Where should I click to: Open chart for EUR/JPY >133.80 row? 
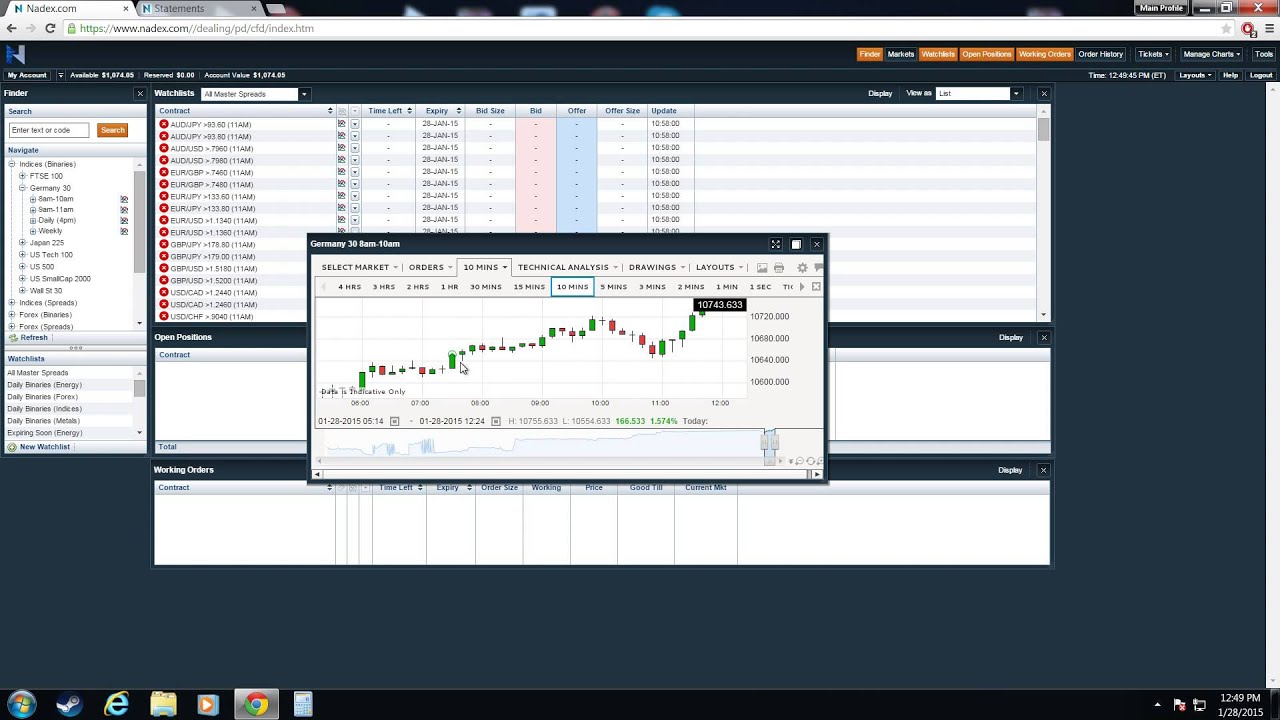pos(341,208)
